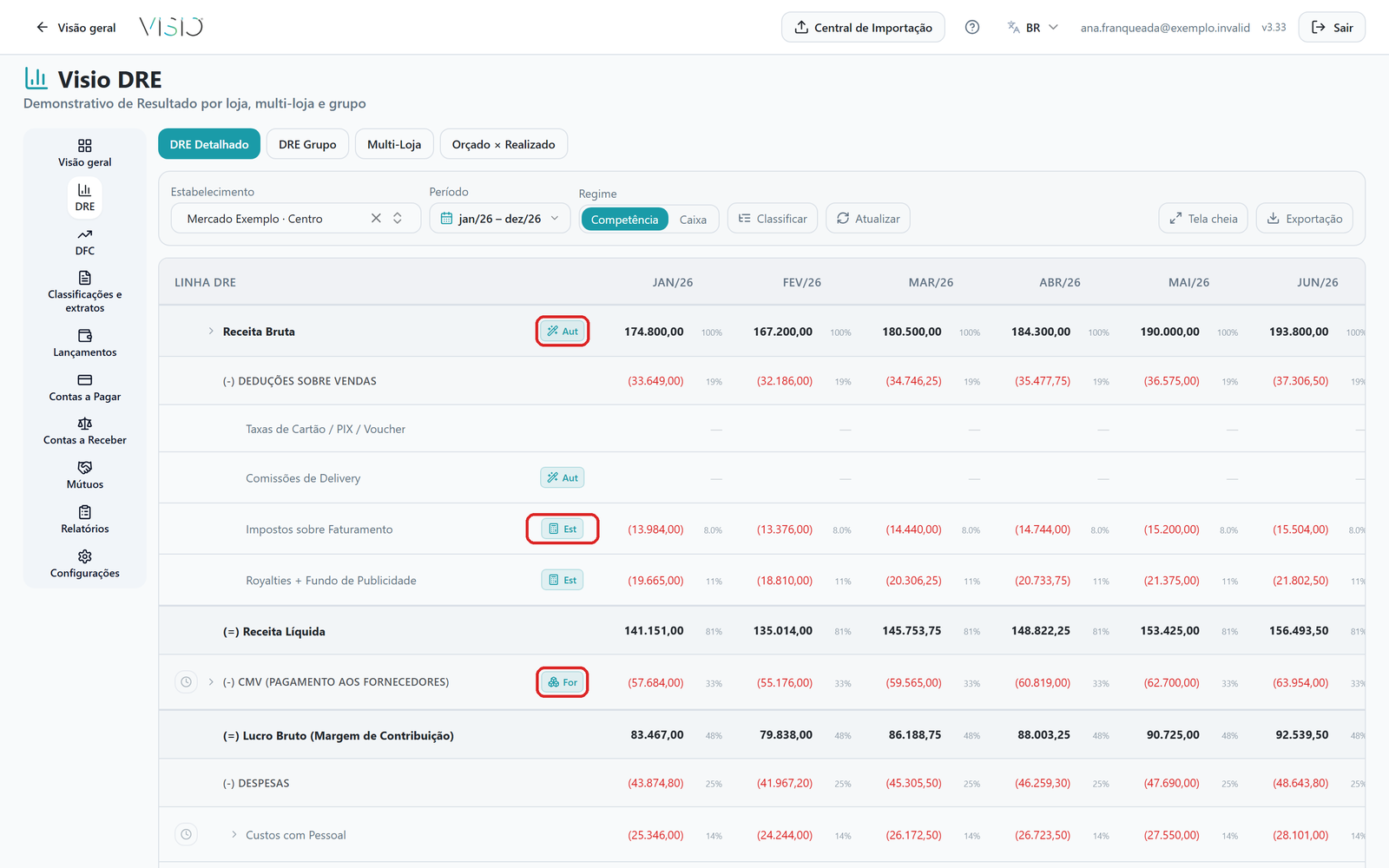
Task: Open Configurações gear icon
Action: 84,556
